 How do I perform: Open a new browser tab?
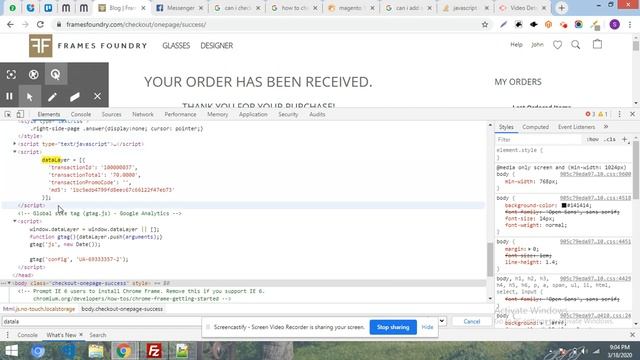pyautogui.click(x=562, y=8)
